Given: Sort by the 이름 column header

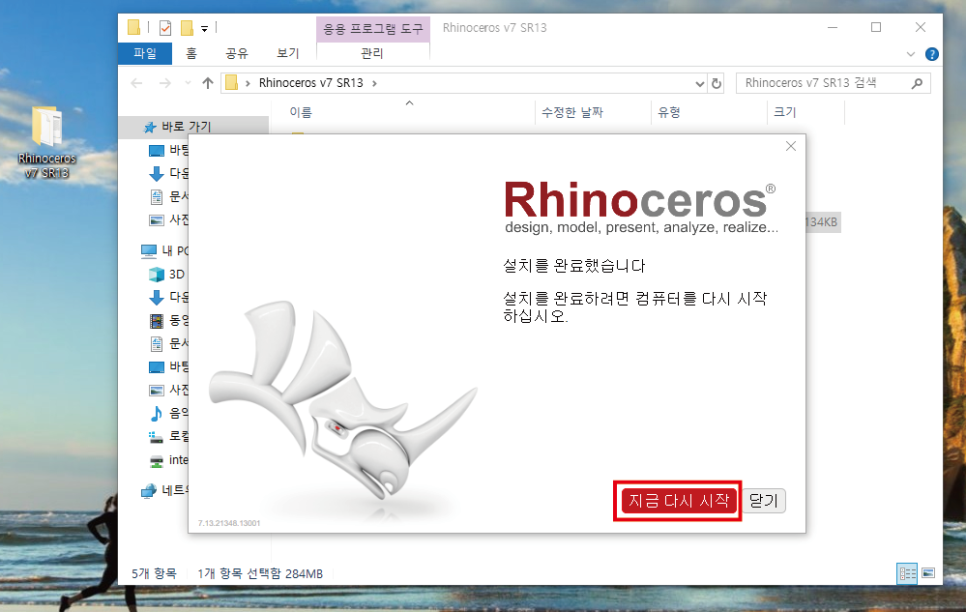Looking at the screenshot, I should coord(301,112).
